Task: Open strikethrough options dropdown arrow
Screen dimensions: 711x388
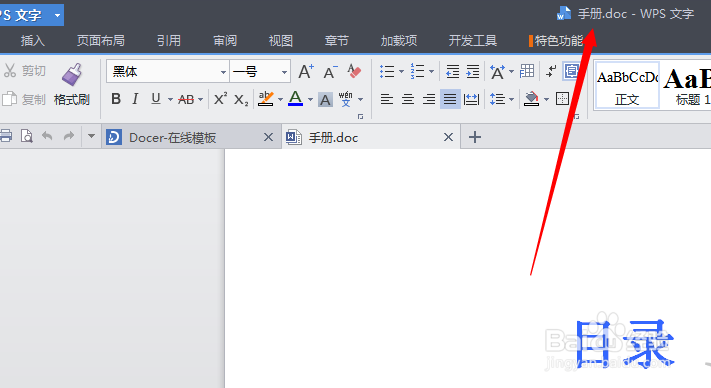Action: (x=200, y=99)
